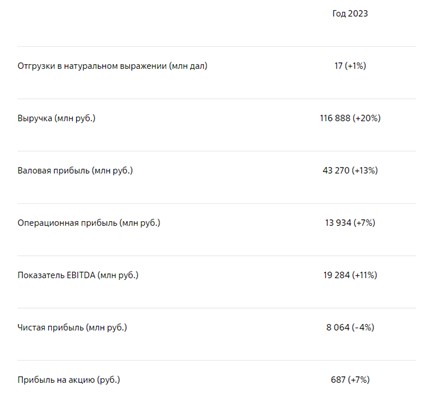Click the 'Год 2023' column header

[x=350, y=14]
